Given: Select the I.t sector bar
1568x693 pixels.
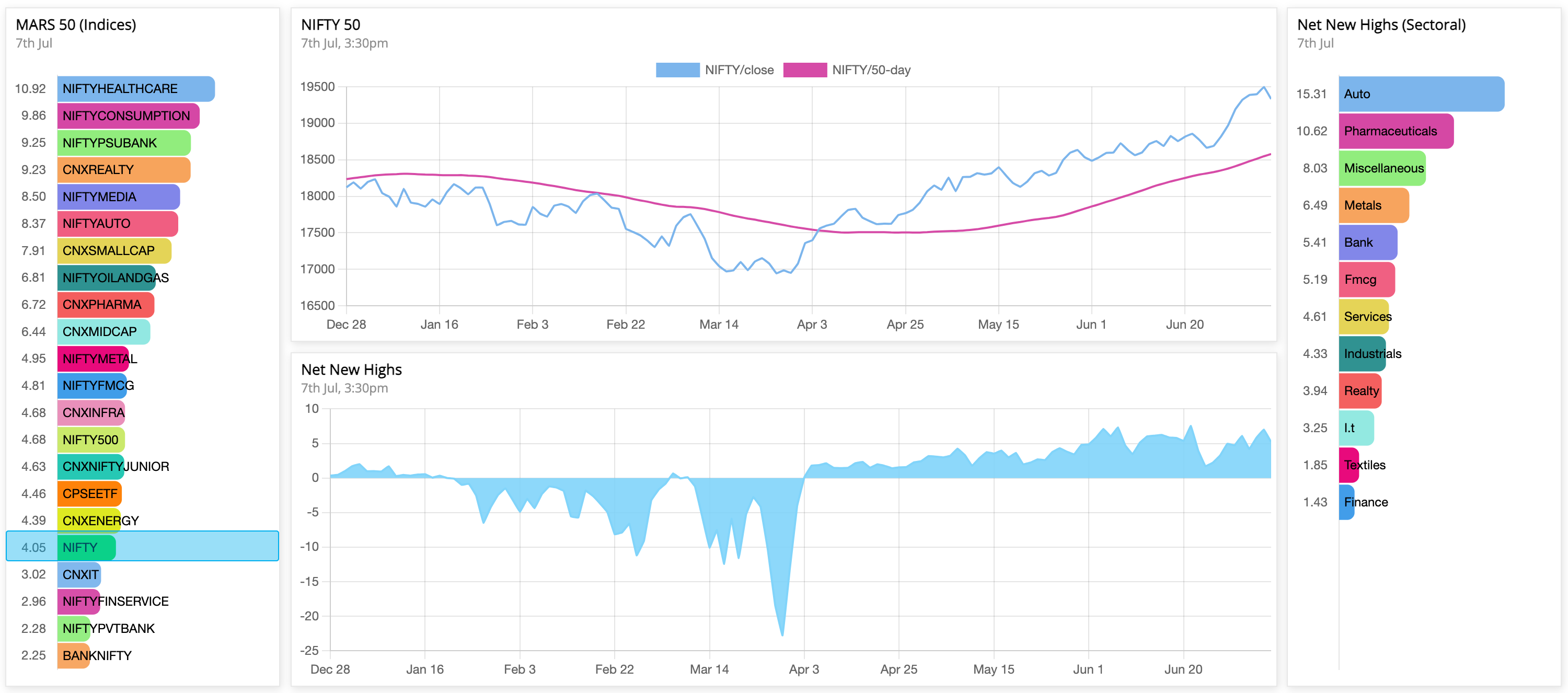Looking at the screenshot, I should [1357, 428].
